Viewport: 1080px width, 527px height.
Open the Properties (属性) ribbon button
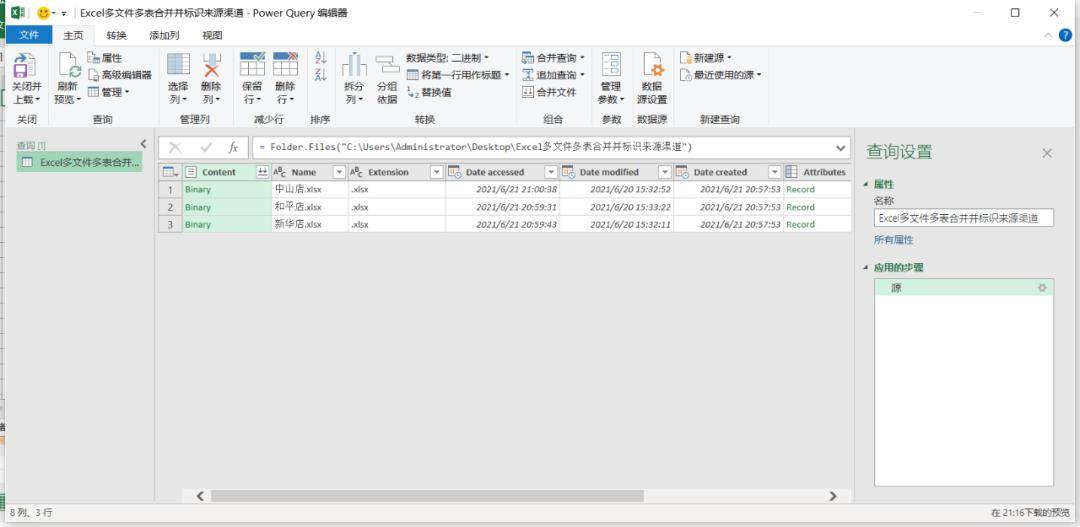pyautogui.click(x=105, y=58)
